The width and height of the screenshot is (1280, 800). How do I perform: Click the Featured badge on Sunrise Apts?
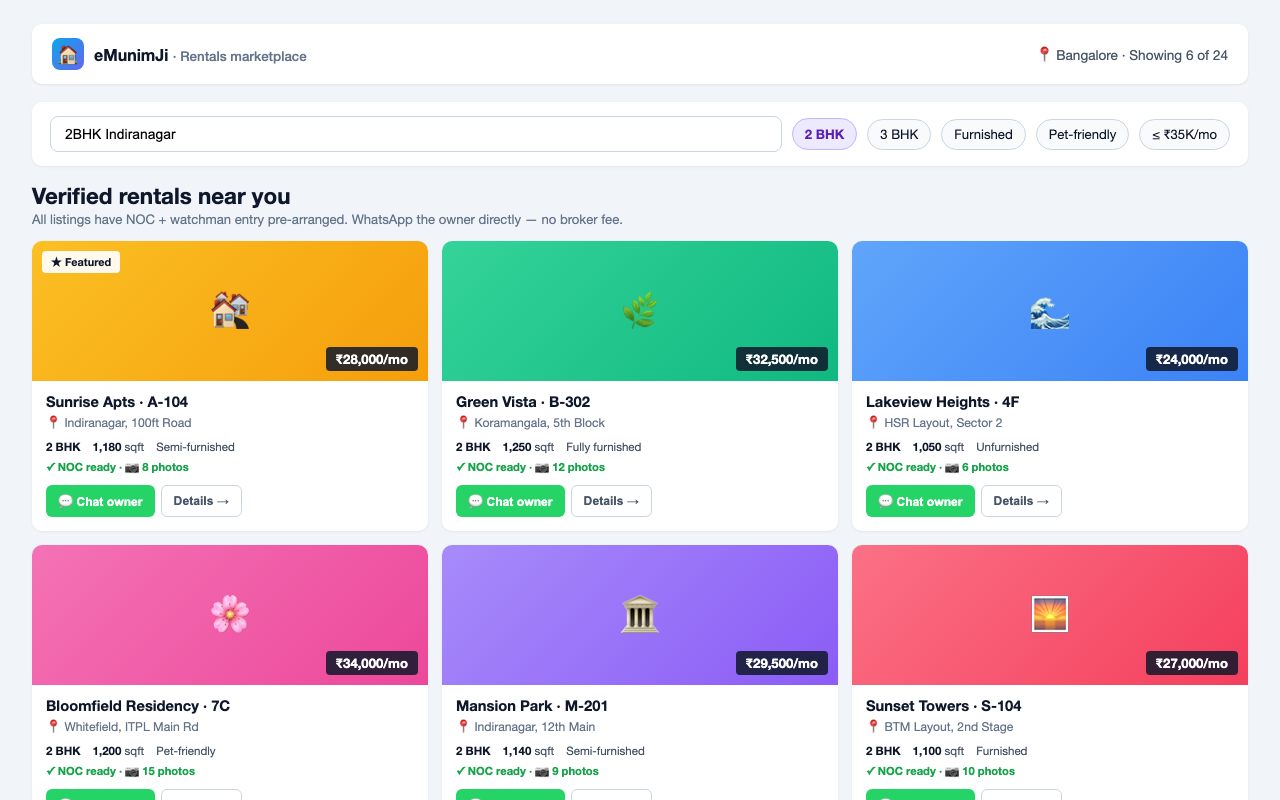tap(81, 262)
